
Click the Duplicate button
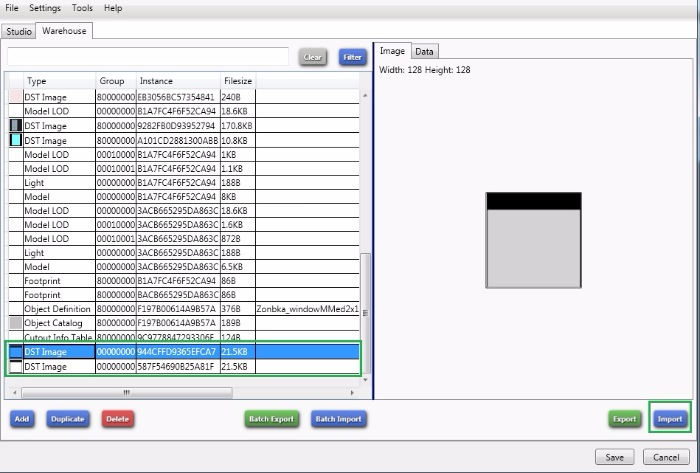coord(66,419)
